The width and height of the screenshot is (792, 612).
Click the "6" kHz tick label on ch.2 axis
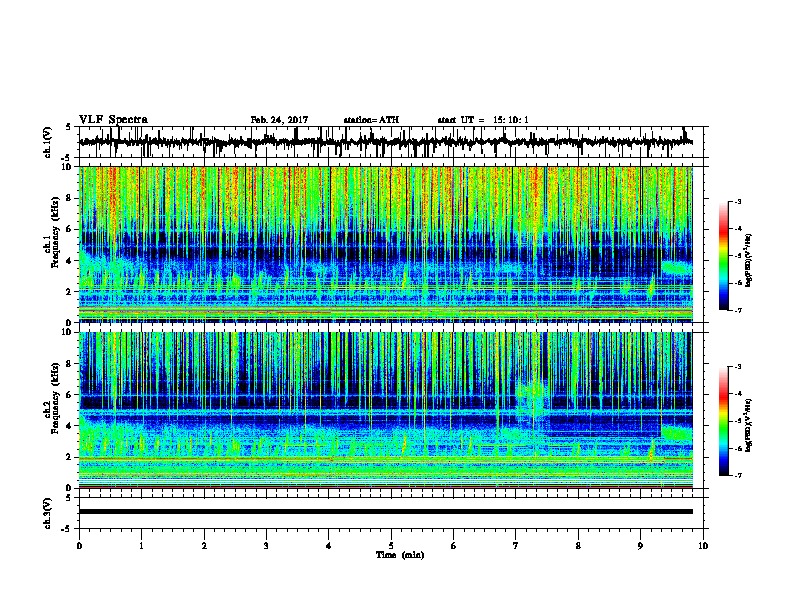coord(70,394)
